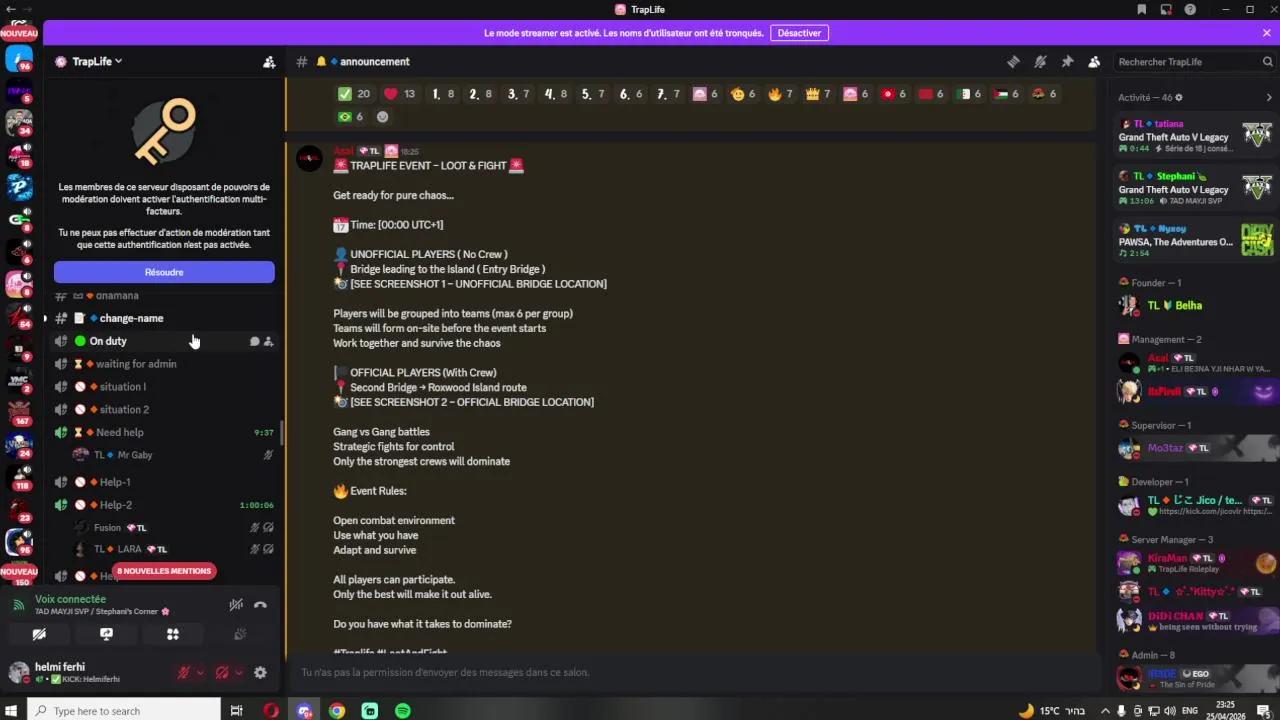Open chat icon on On duty channel
Viewport: 1280px width, 720px height.
(x=254, y=342)
